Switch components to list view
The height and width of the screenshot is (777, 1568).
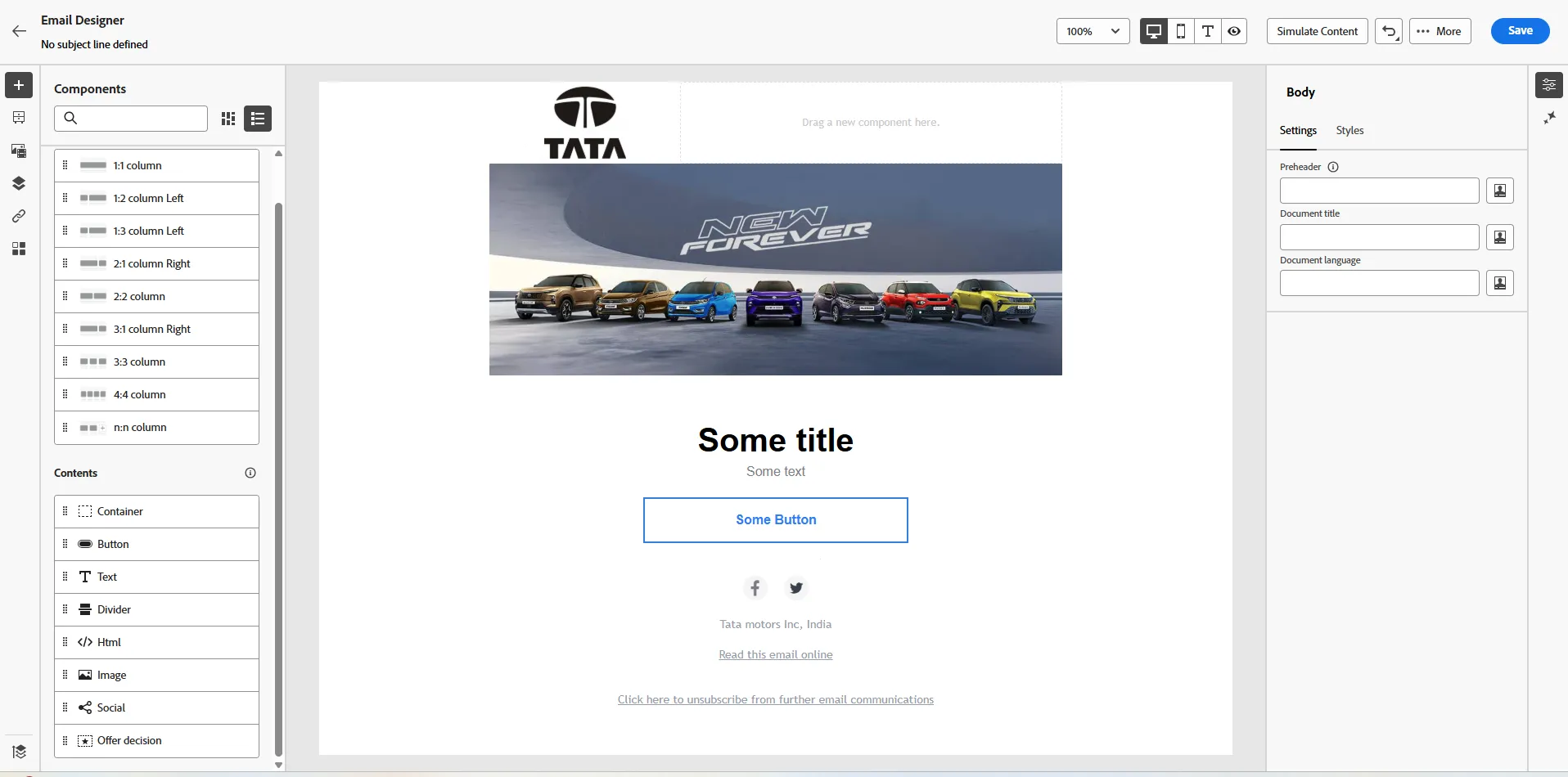pos(258,119)
